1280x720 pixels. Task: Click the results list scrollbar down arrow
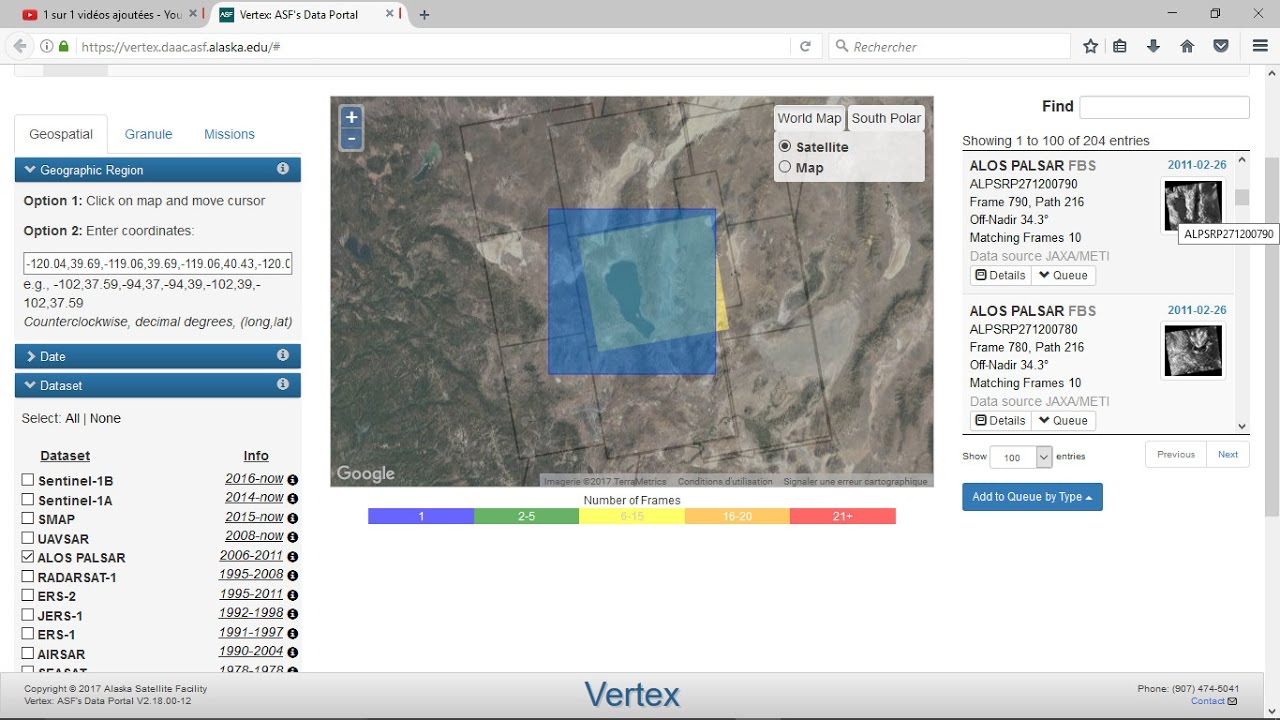[1243, 426]
